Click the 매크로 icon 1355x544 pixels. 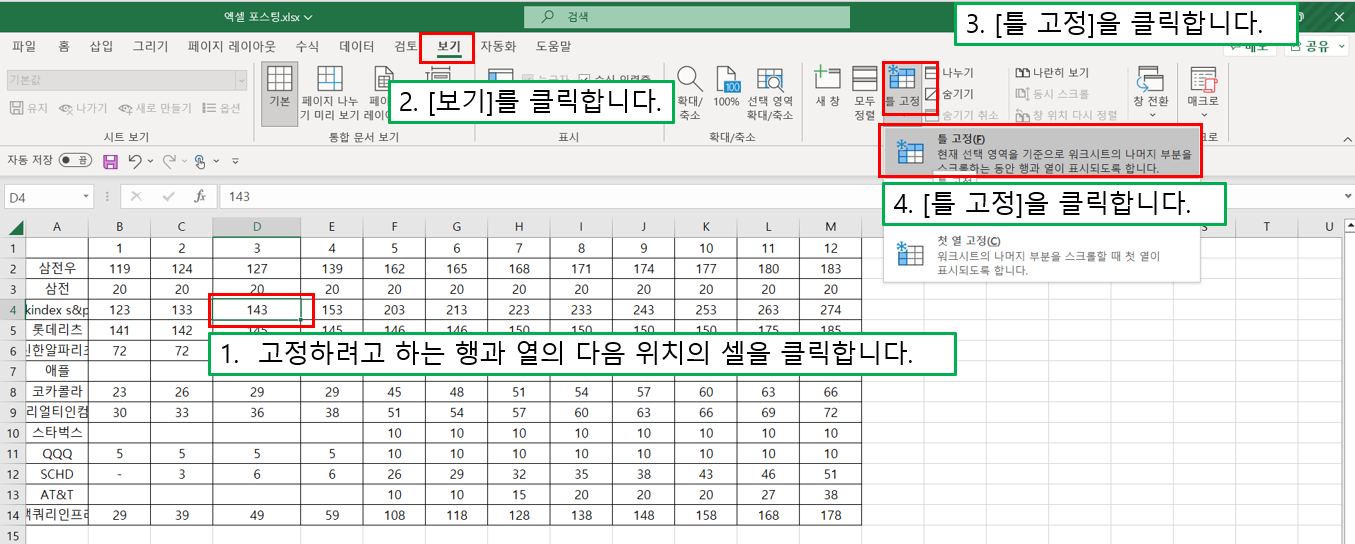[1203, 80]
